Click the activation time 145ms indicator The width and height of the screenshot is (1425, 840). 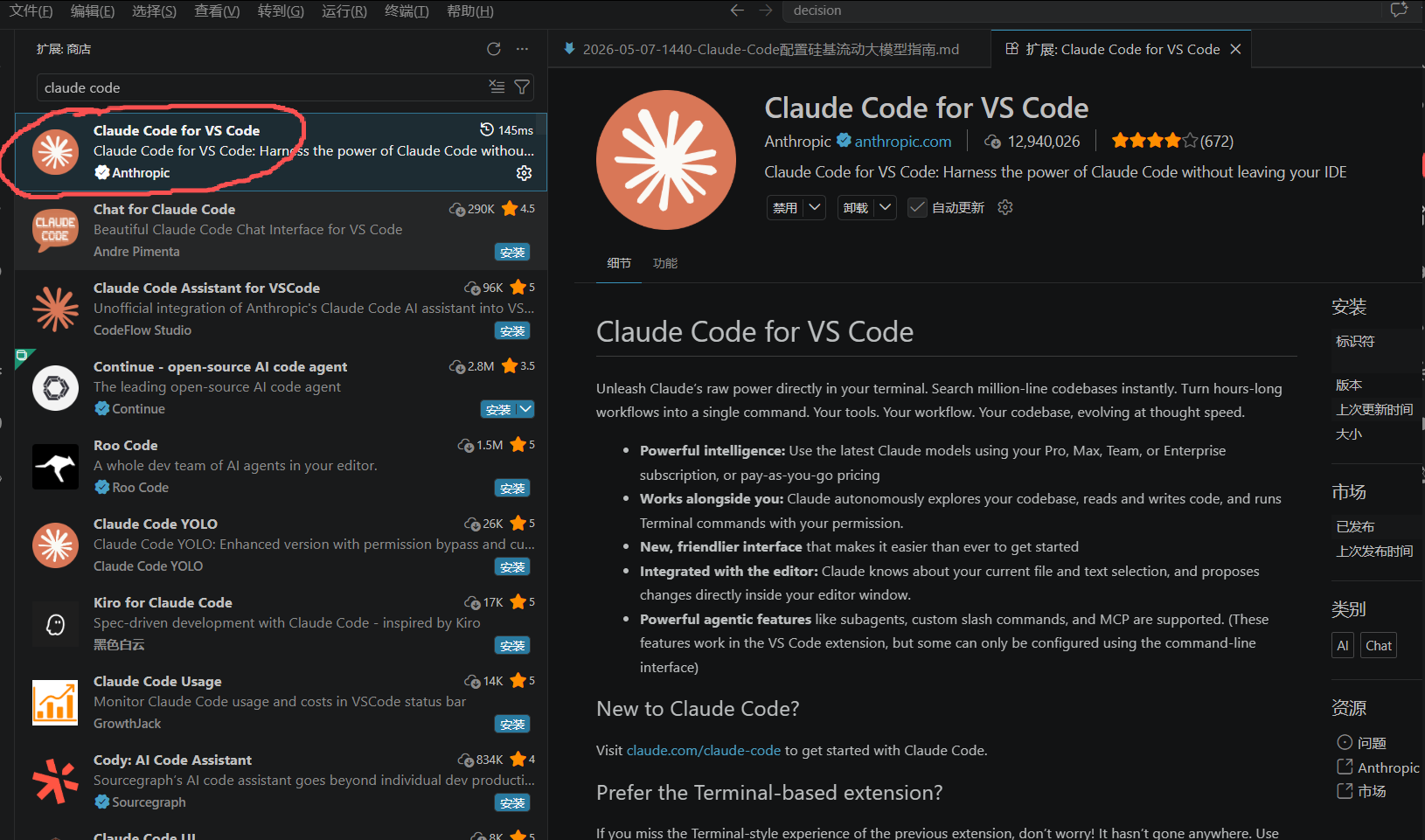point(507,129)
